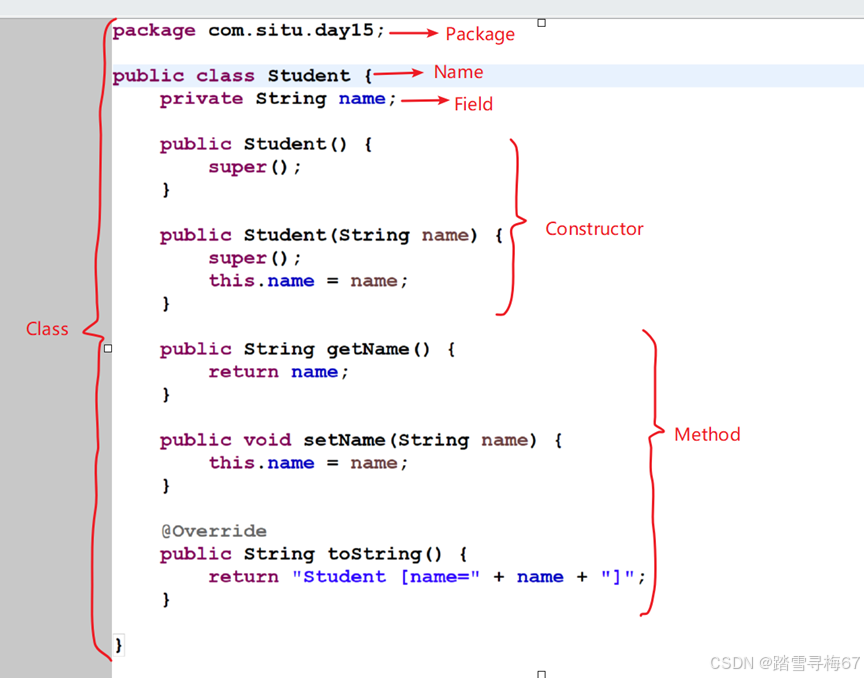Select the private String name field line
Screen dimensions: 864x678
[x=278, y=99]
